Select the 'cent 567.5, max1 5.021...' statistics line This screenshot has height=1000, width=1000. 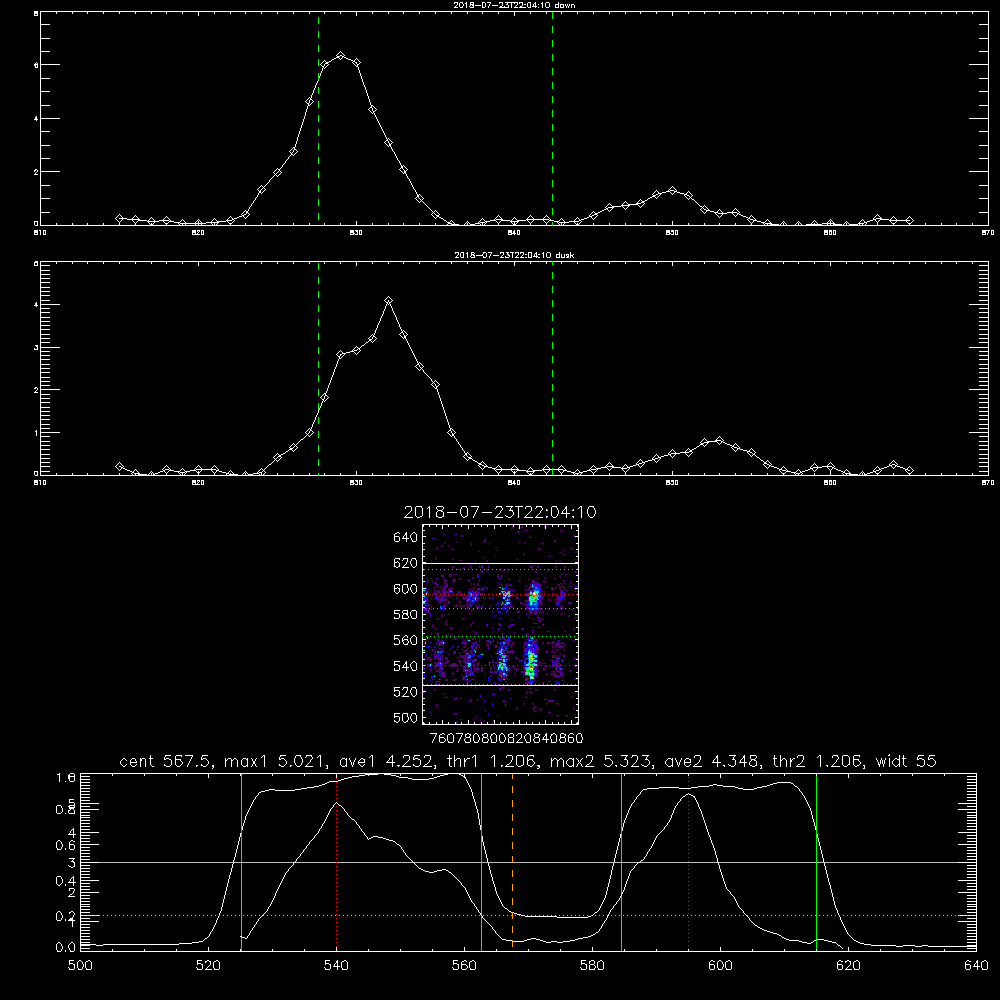528,761
